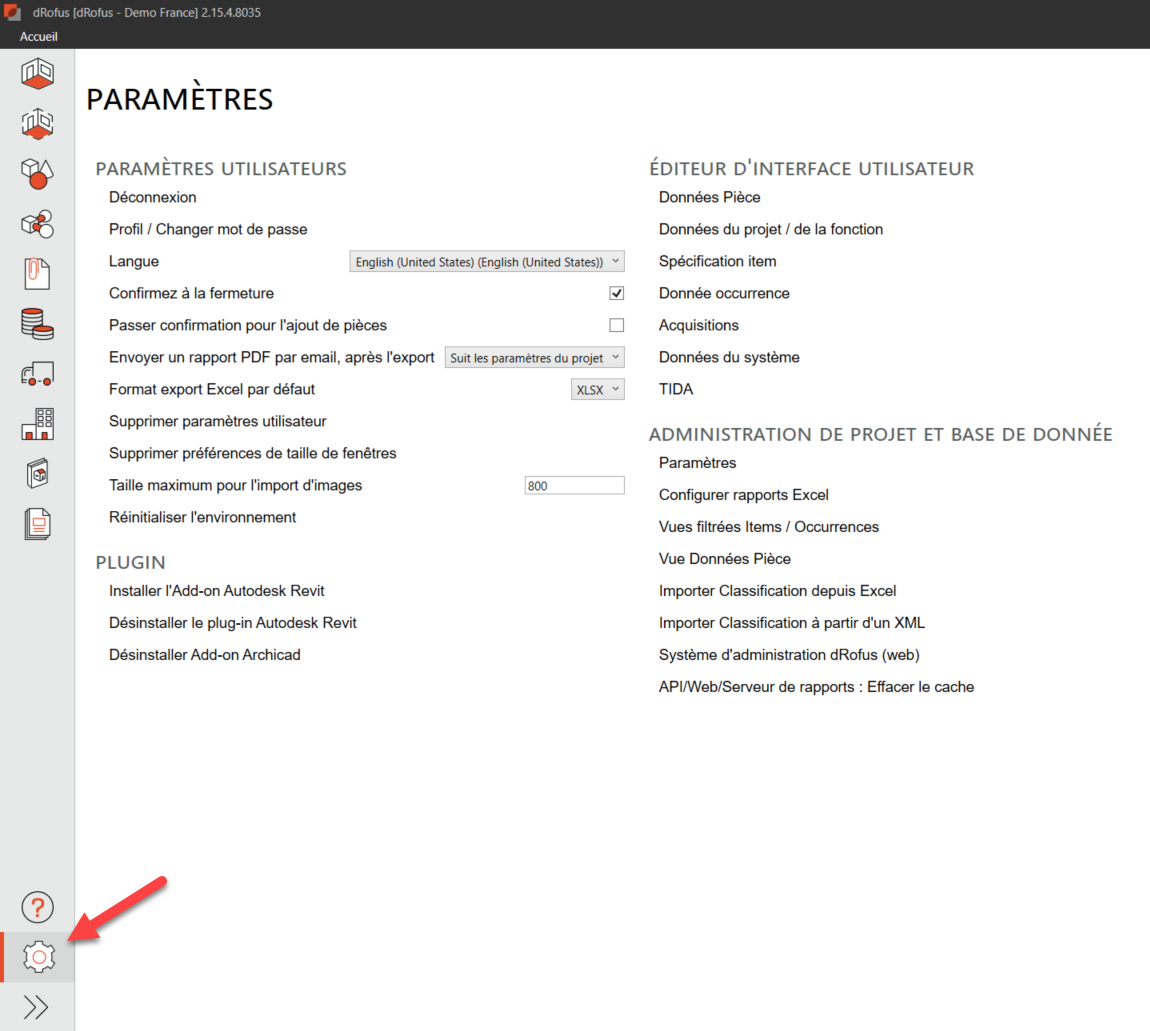Open the PDF report email dropdown
Image resolution: width=1150 pixels, height=1031 pixels.
click(534, 357)
